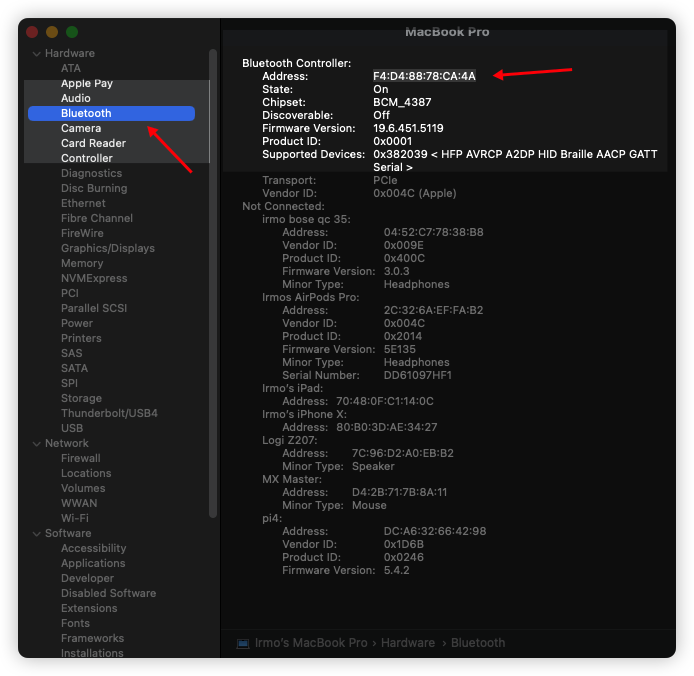This screenshot has width=694, height=676.
Task: Select Frameworks in the sidebar
Action: pos(93,638)
